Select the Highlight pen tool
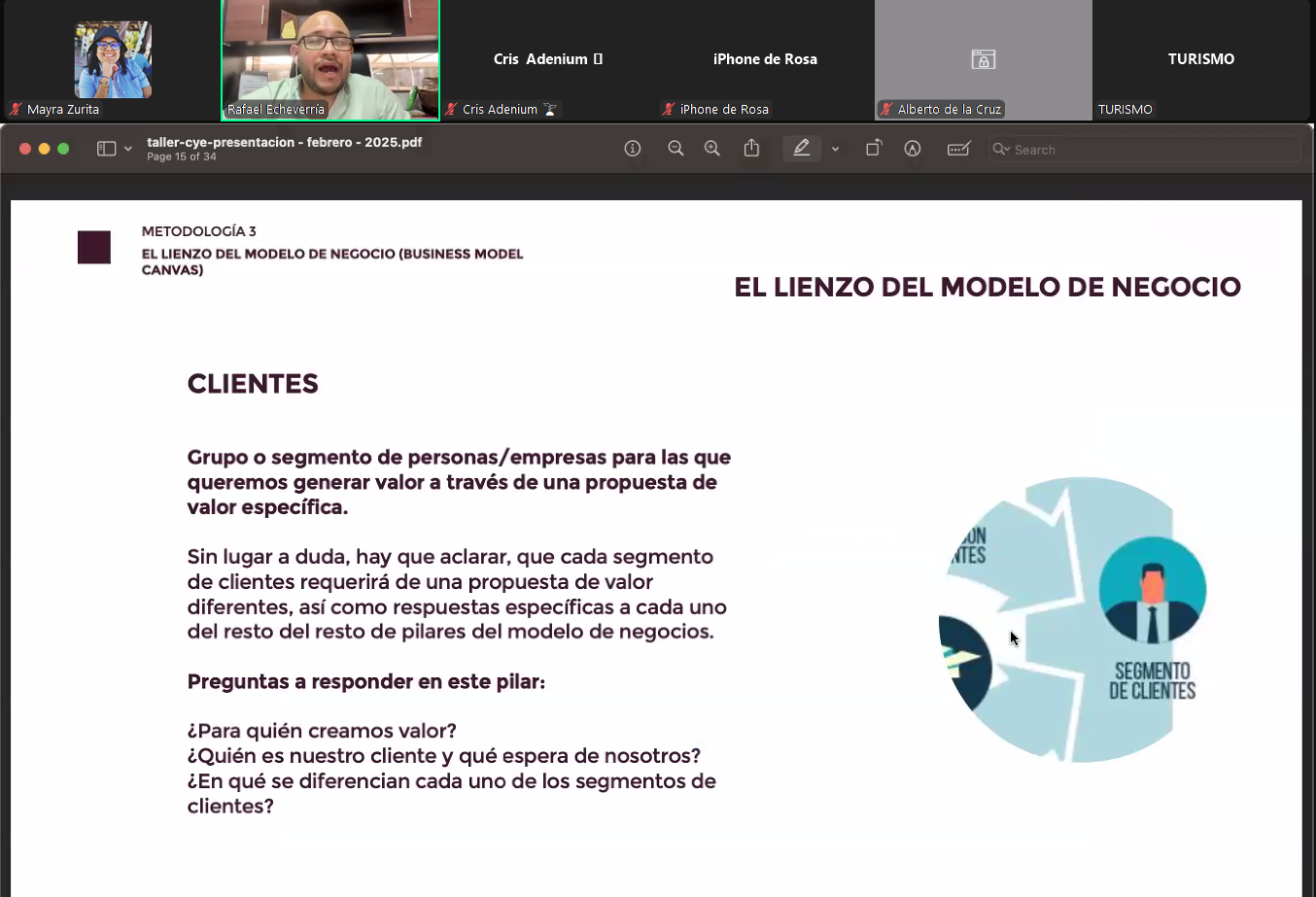This screenshot has width=1316, height=897. (801, 149)
